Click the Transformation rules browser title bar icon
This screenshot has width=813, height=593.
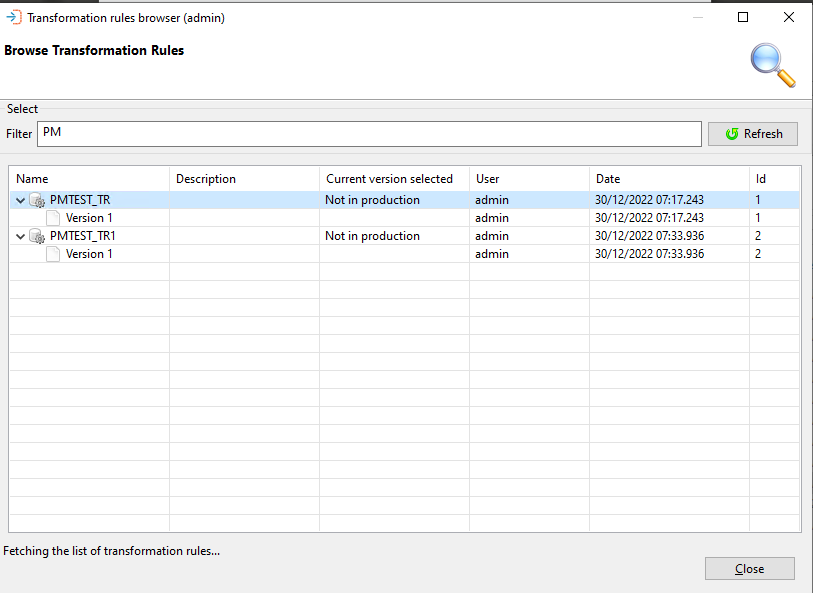point(14,18)
